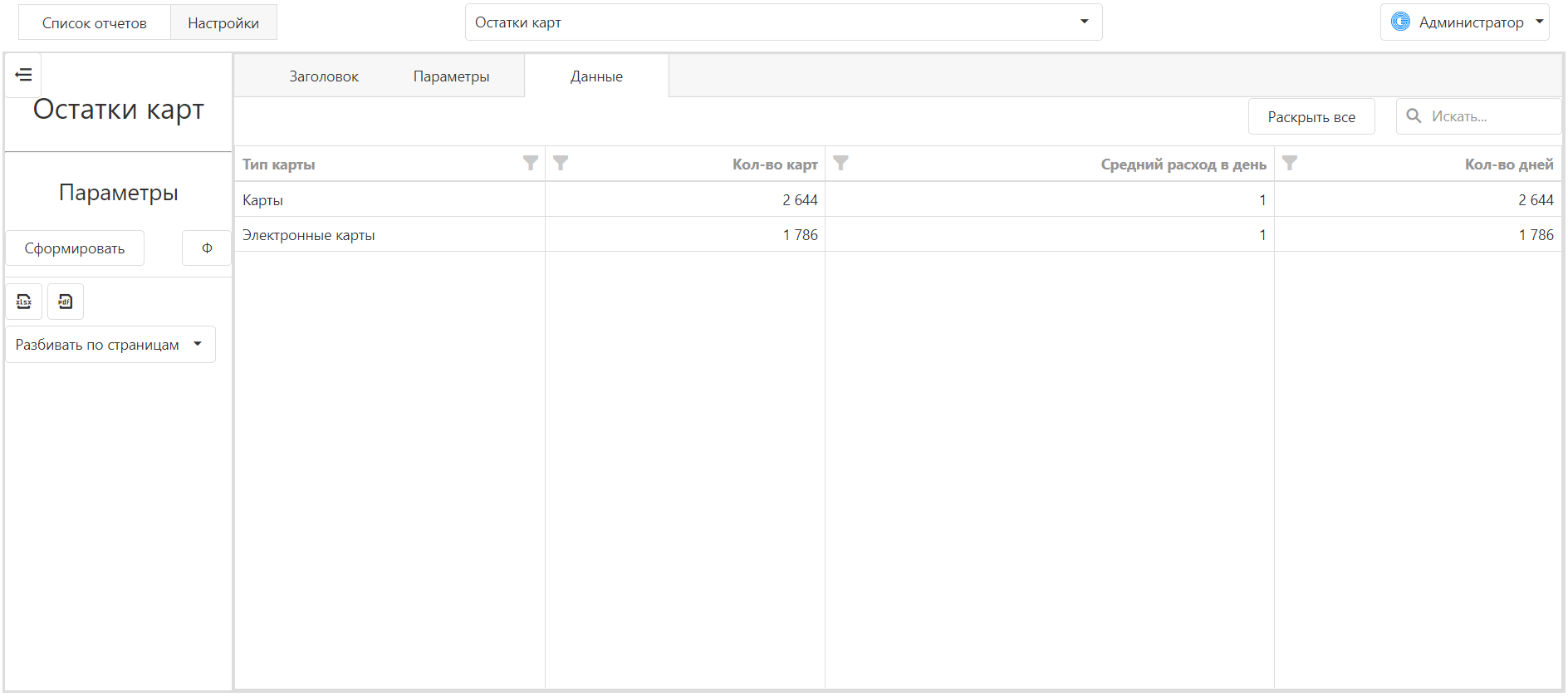The width and height of the screenshot is (1568, 697).
Task: Select the Электронные карты row
Action: click(898, 234)
